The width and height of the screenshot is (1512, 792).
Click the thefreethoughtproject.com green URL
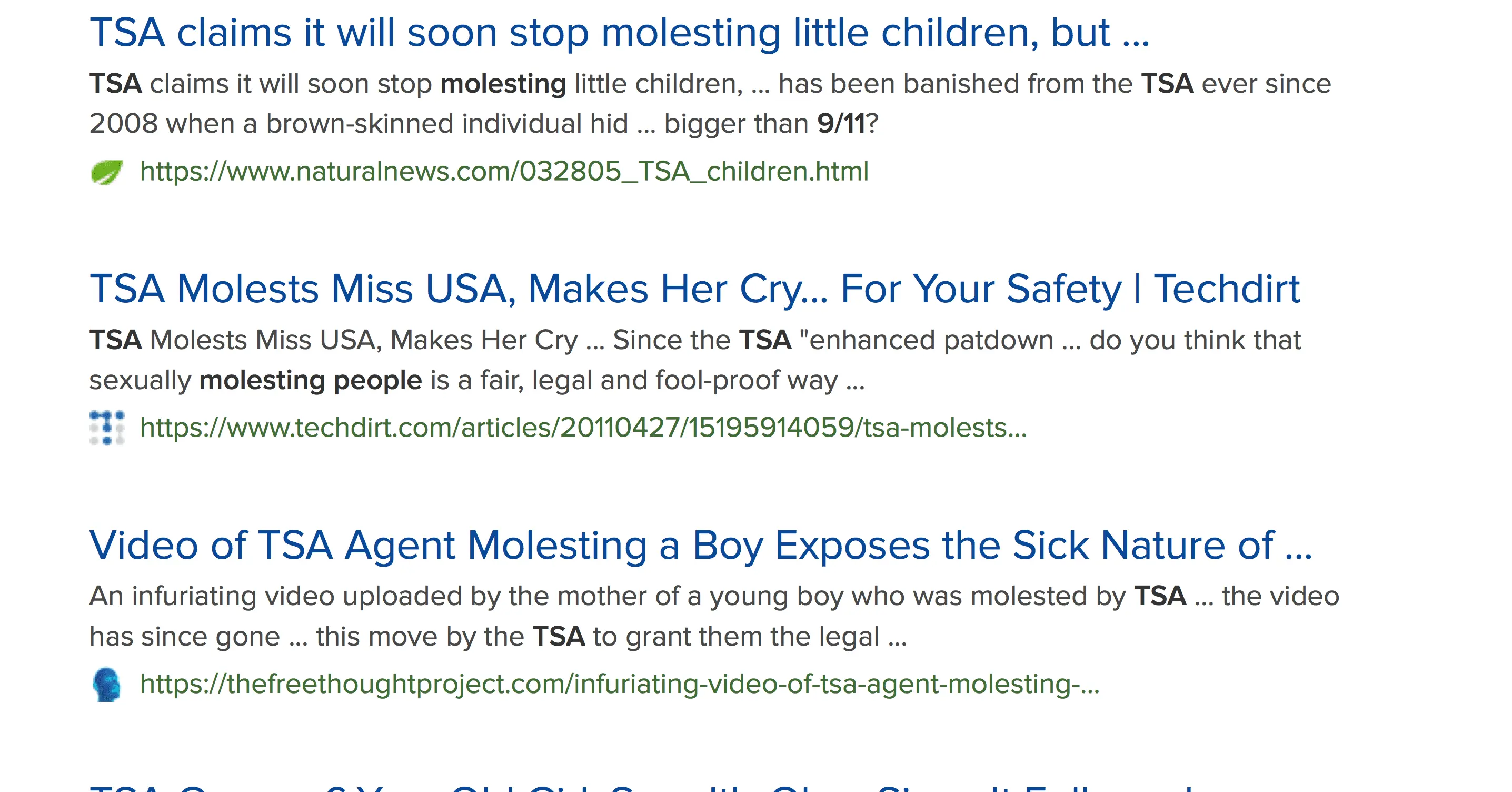tap(619, 685)
